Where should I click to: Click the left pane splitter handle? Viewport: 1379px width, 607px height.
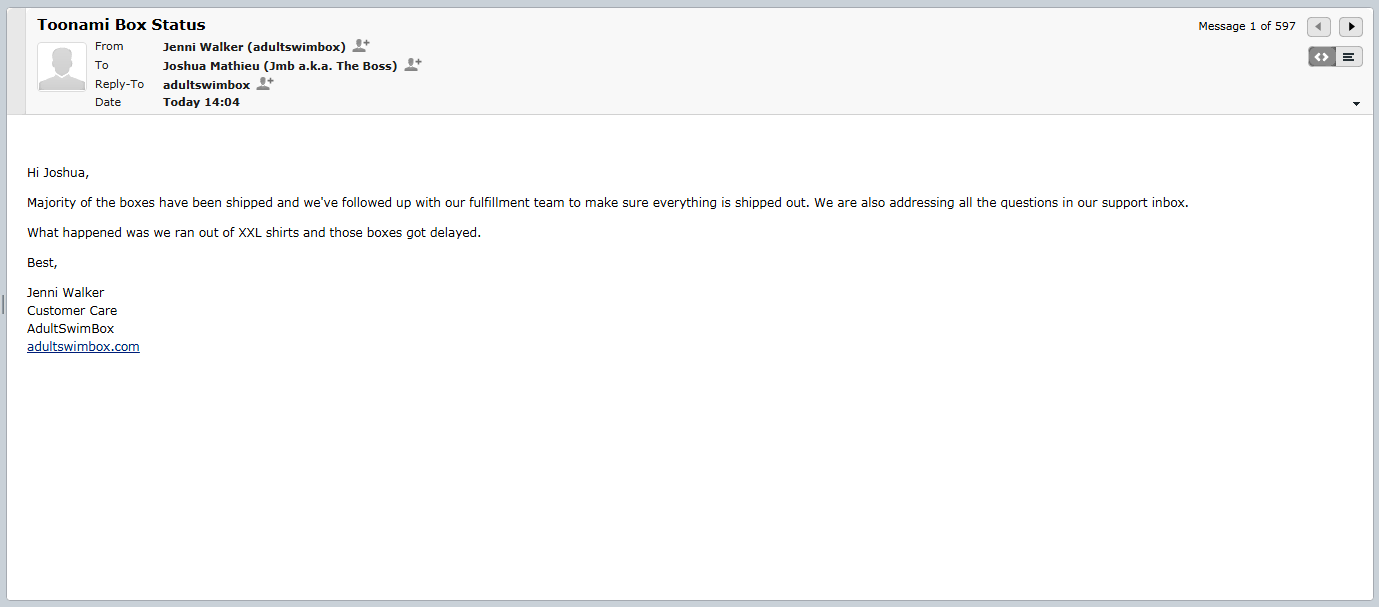(x=3, y=304)
